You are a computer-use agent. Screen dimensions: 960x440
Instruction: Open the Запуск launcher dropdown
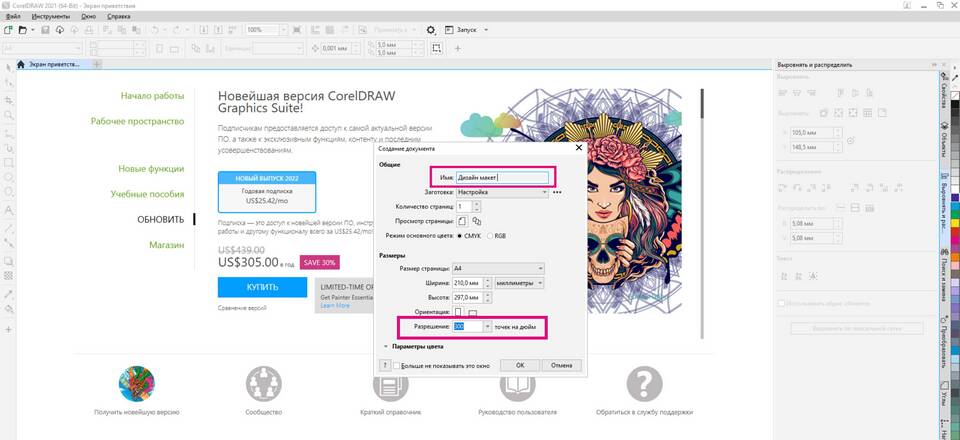486,29
